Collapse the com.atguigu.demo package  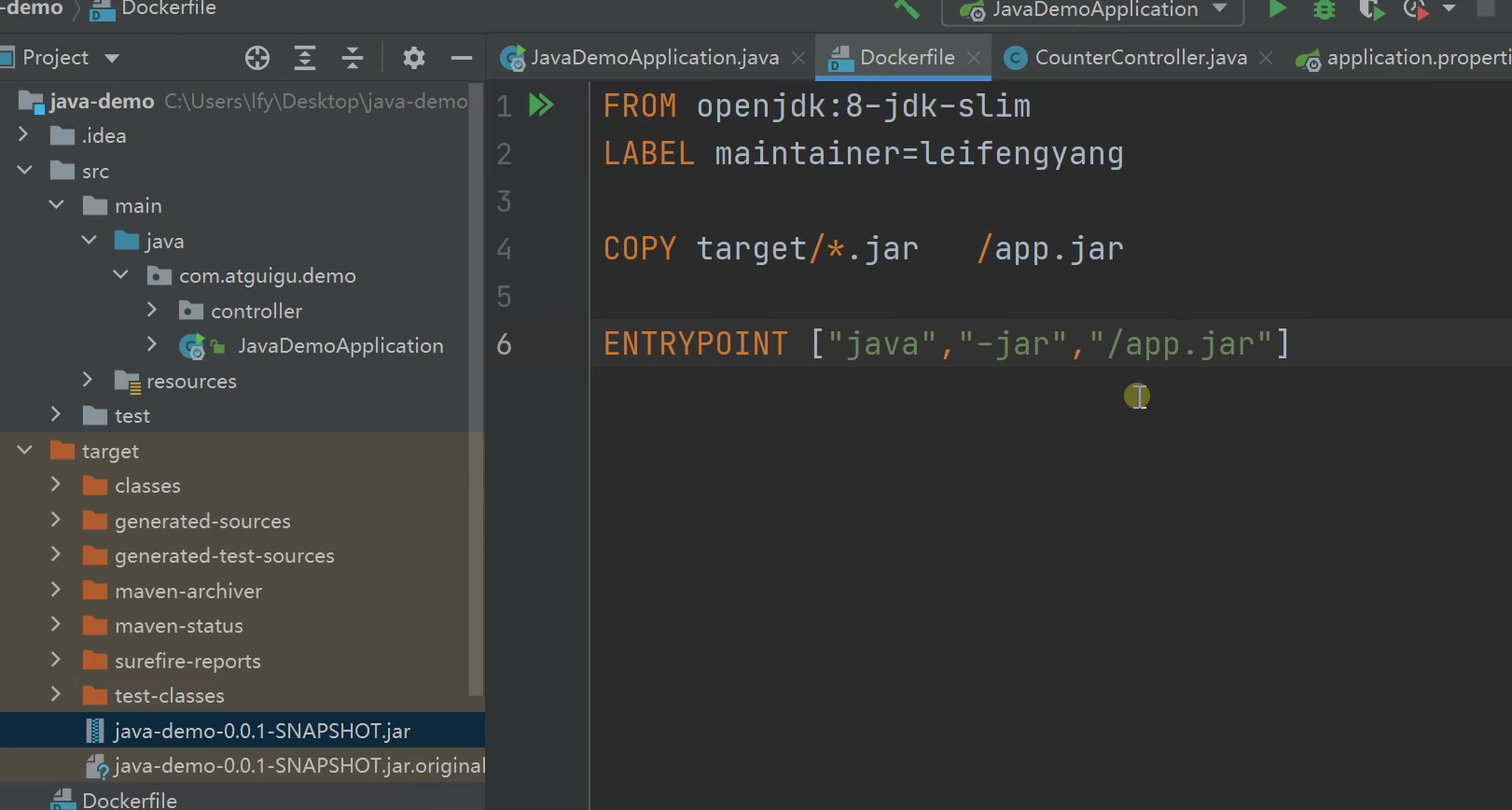120,274
